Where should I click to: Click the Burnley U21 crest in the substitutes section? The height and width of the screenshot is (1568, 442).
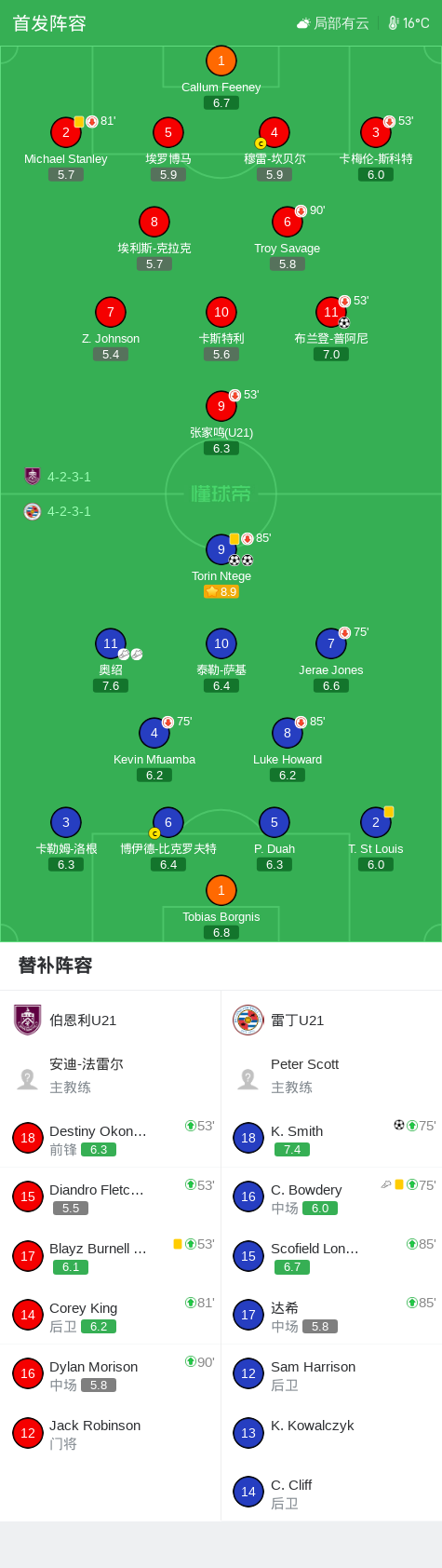pos(28,1021)
